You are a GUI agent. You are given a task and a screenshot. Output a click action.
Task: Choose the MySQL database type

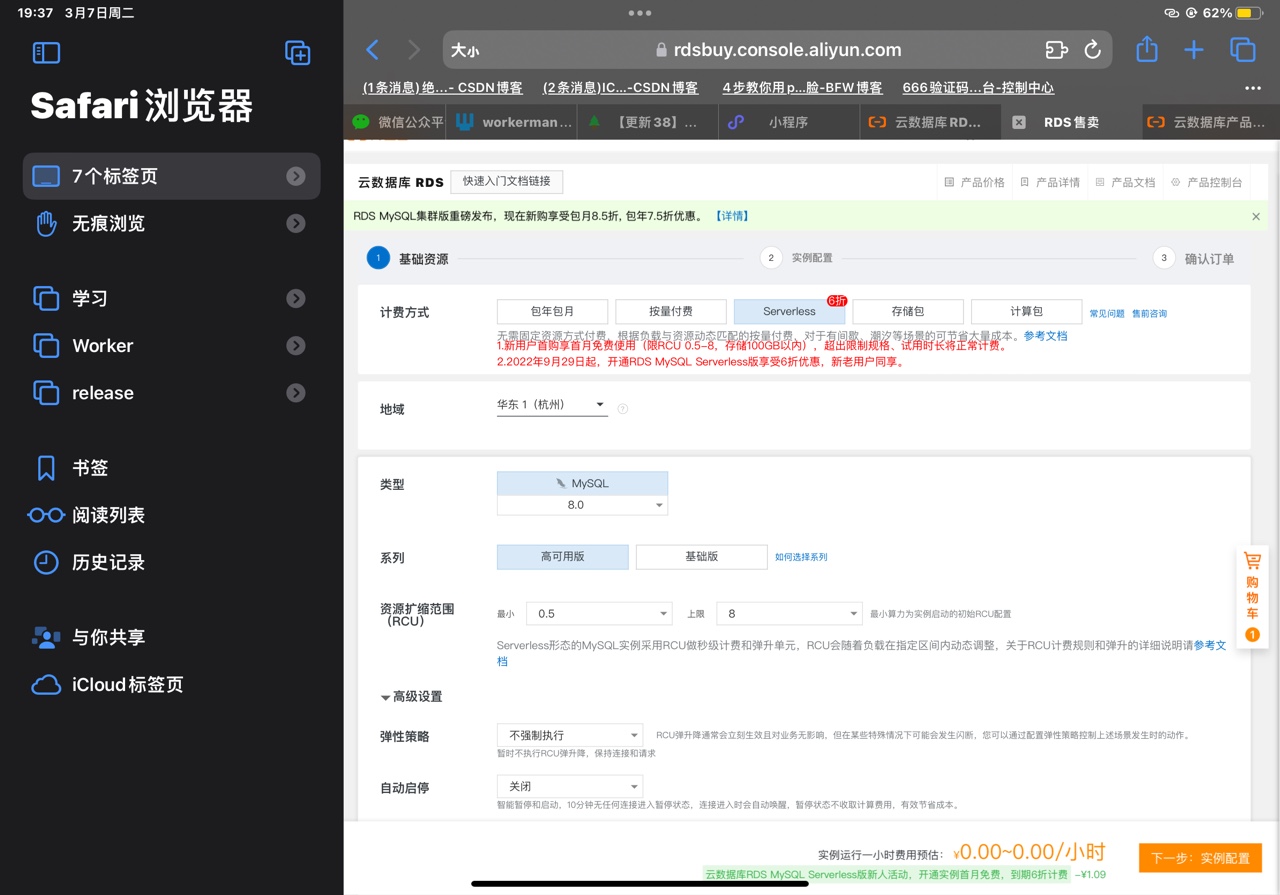coord(582,483)
